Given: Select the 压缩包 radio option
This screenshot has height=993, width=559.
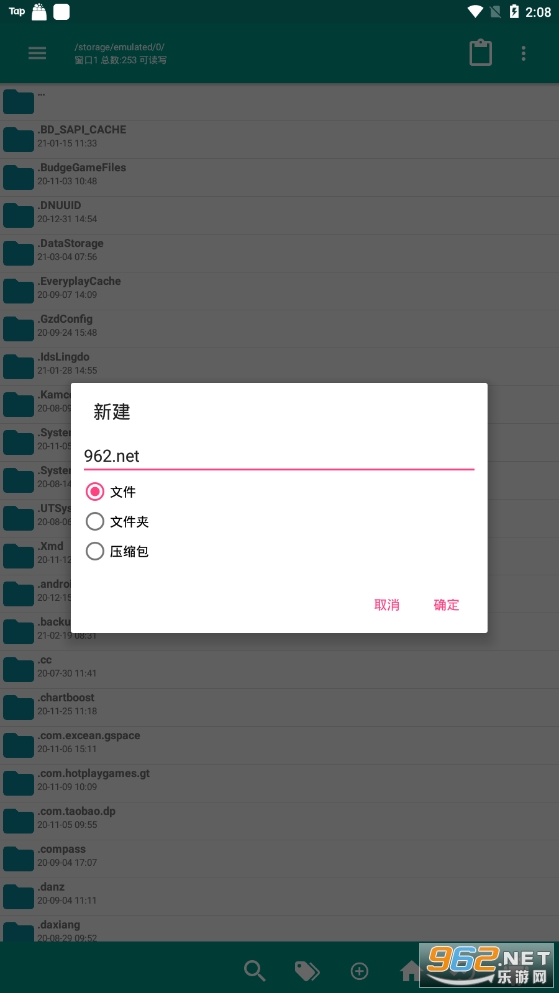Looking at the screenshot, I should (117, 552).
